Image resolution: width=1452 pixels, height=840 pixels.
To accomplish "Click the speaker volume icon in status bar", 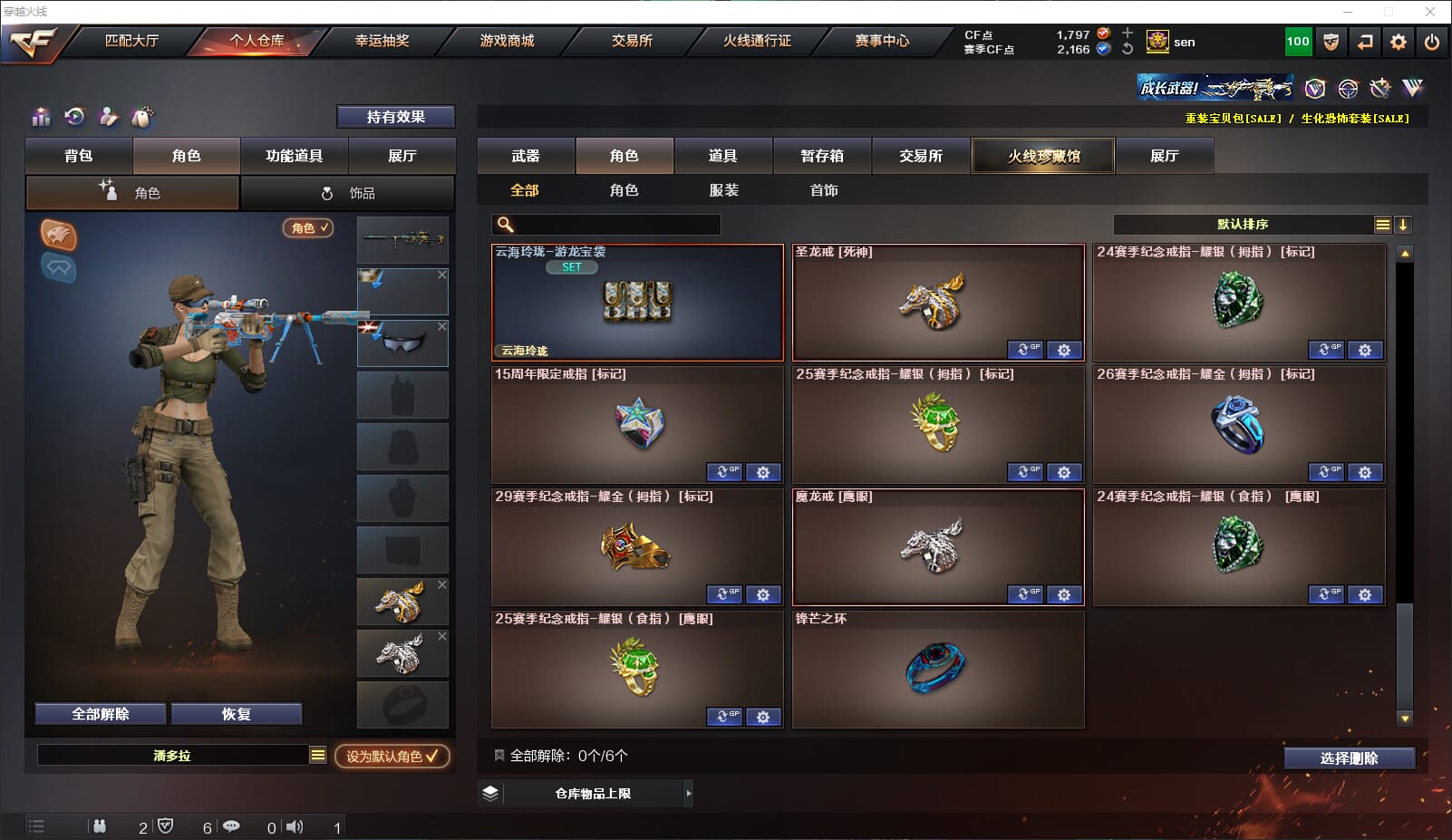I will pyautogui.click(x=295, y=826).
